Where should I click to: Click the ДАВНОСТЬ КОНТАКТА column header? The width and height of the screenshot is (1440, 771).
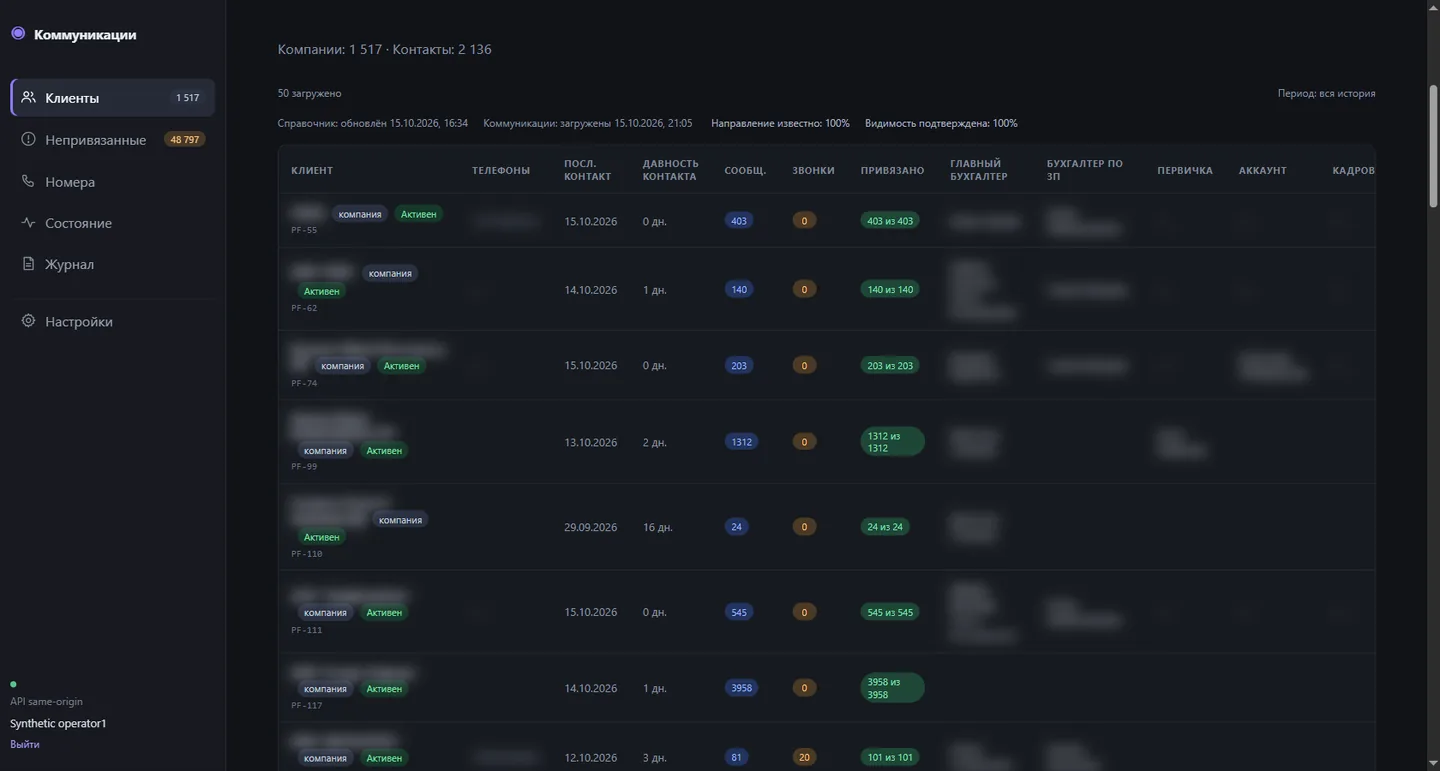click(x=671, y=170)
